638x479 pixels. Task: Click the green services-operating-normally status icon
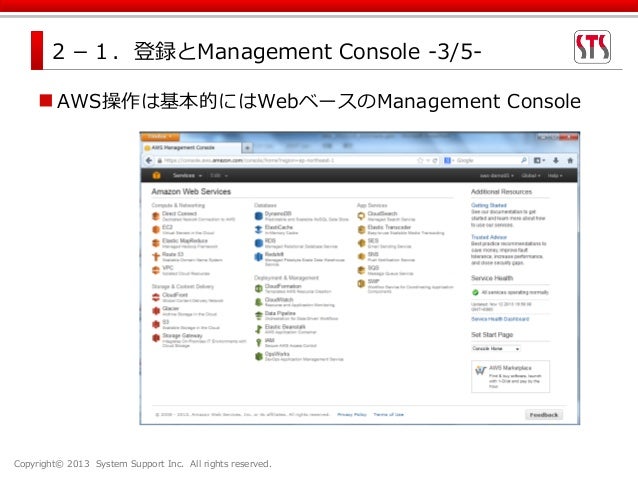tap(475, 292)
